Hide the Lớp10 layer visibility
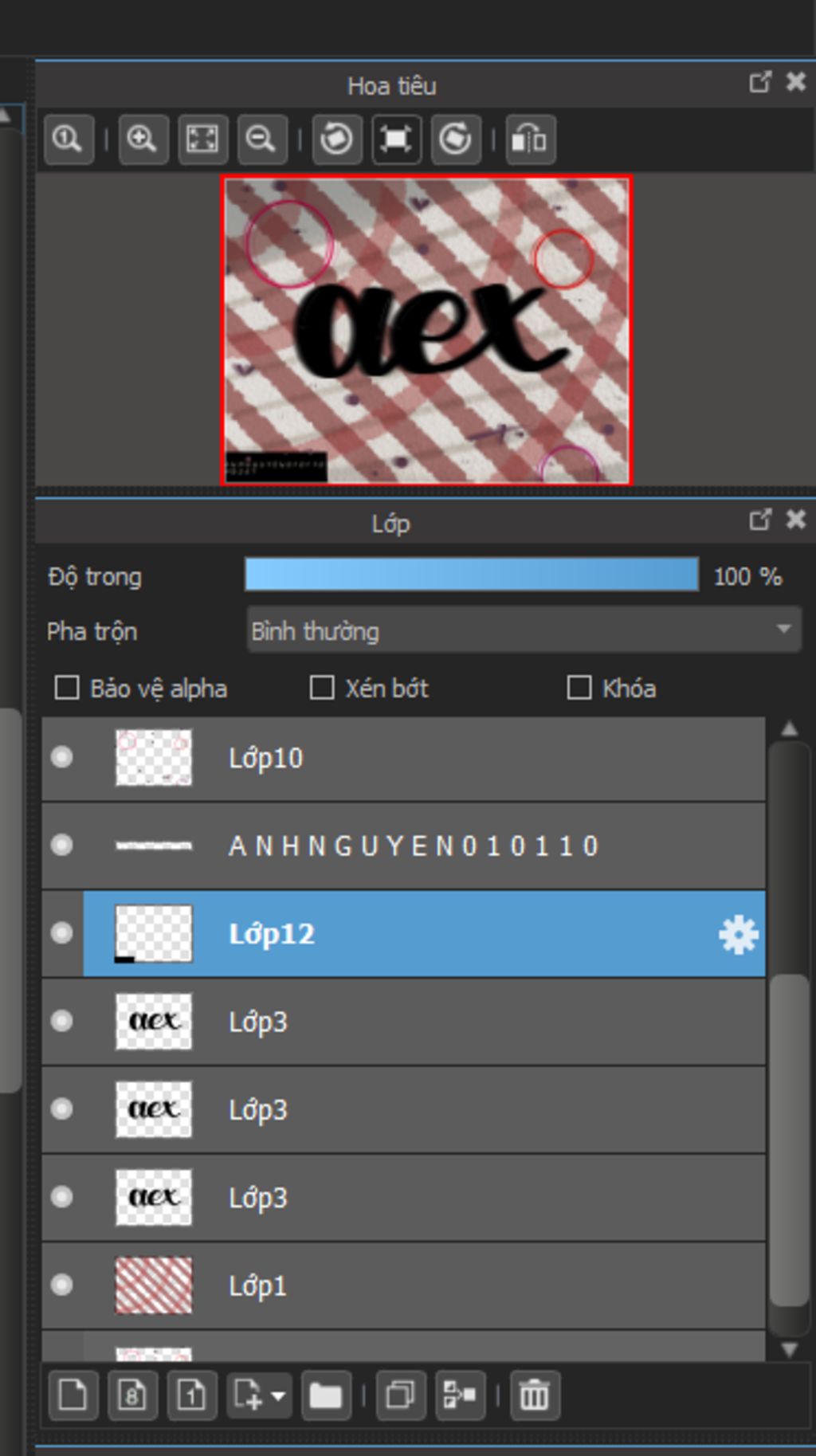The height and width of the screenshot is (1456, 816). [61, 757]
